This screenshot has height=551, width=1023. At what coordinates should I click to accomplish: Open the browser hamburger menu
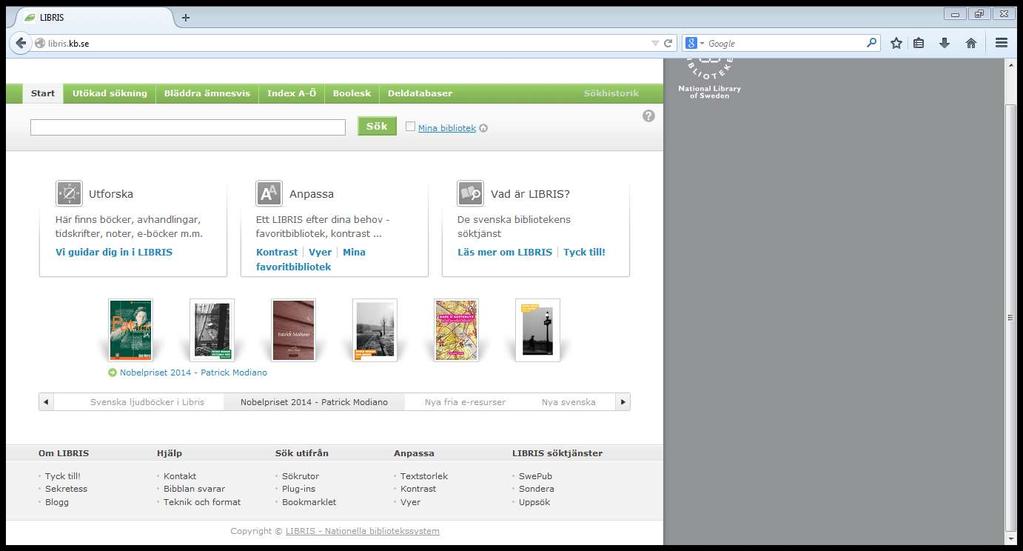[1001, 43]
